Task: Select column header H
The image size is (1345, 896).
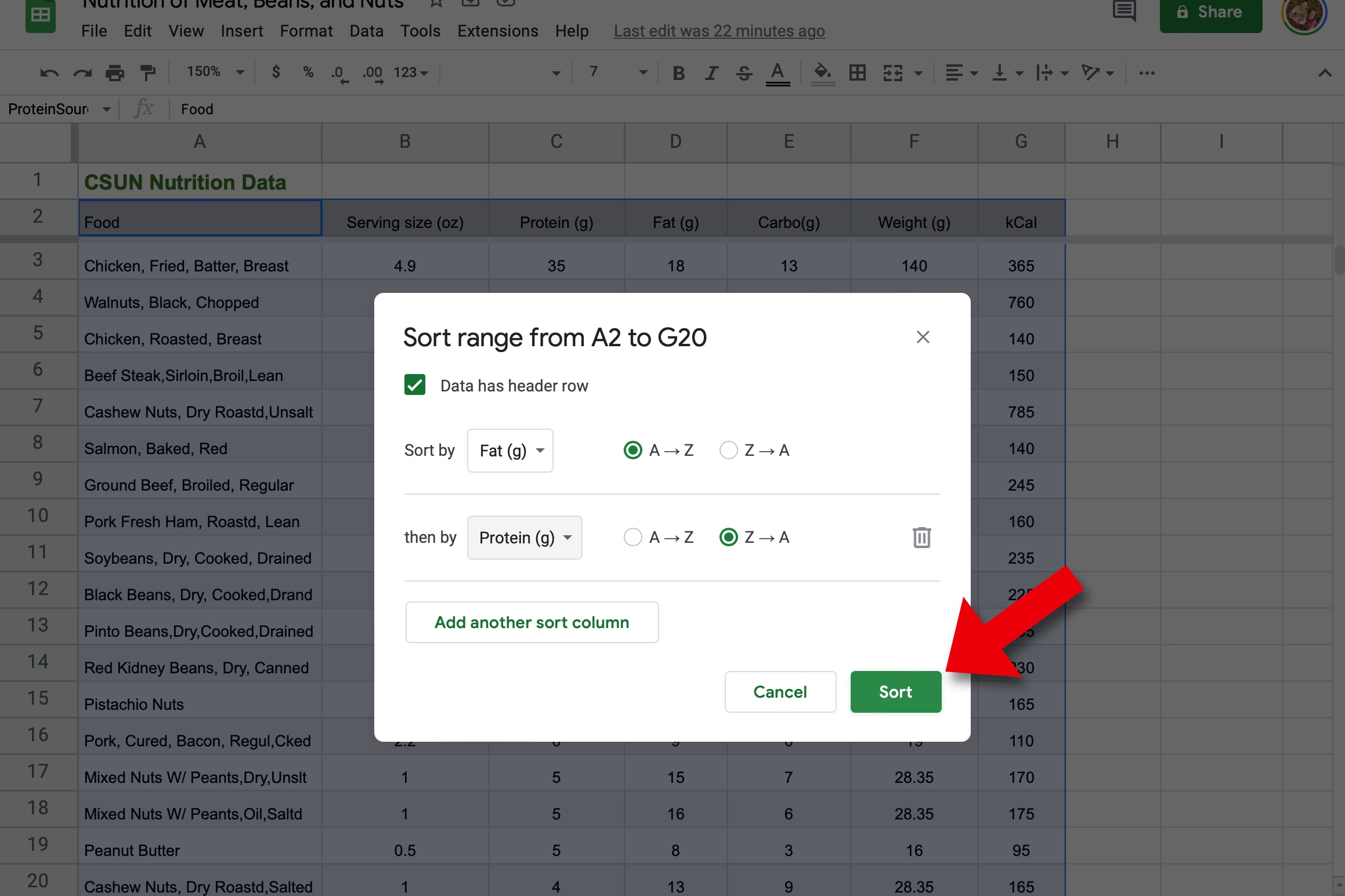Action: 1112,141
